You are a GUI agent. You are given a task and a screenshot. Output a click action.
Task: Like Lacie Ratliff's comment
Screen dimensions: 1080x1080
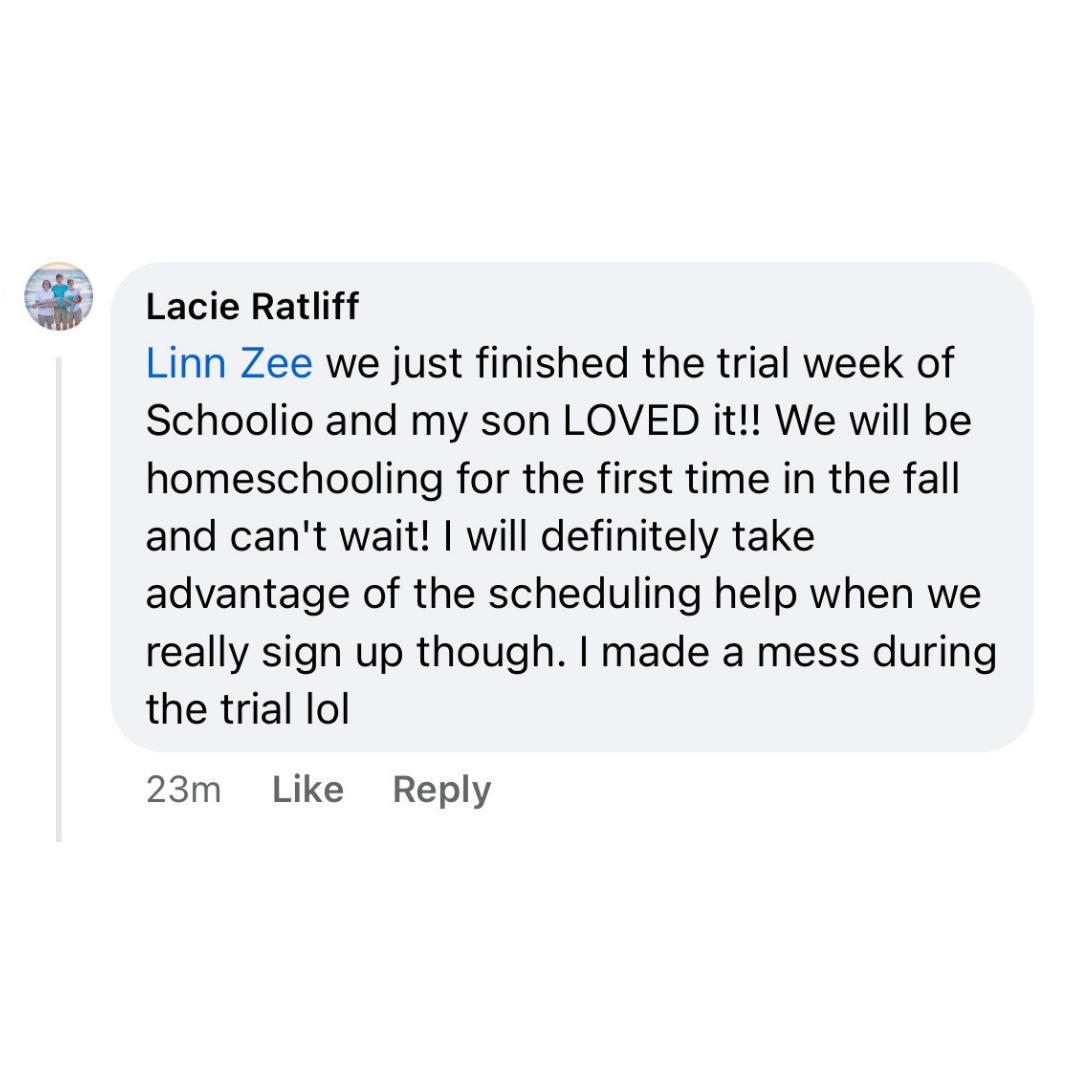[308, 790]
